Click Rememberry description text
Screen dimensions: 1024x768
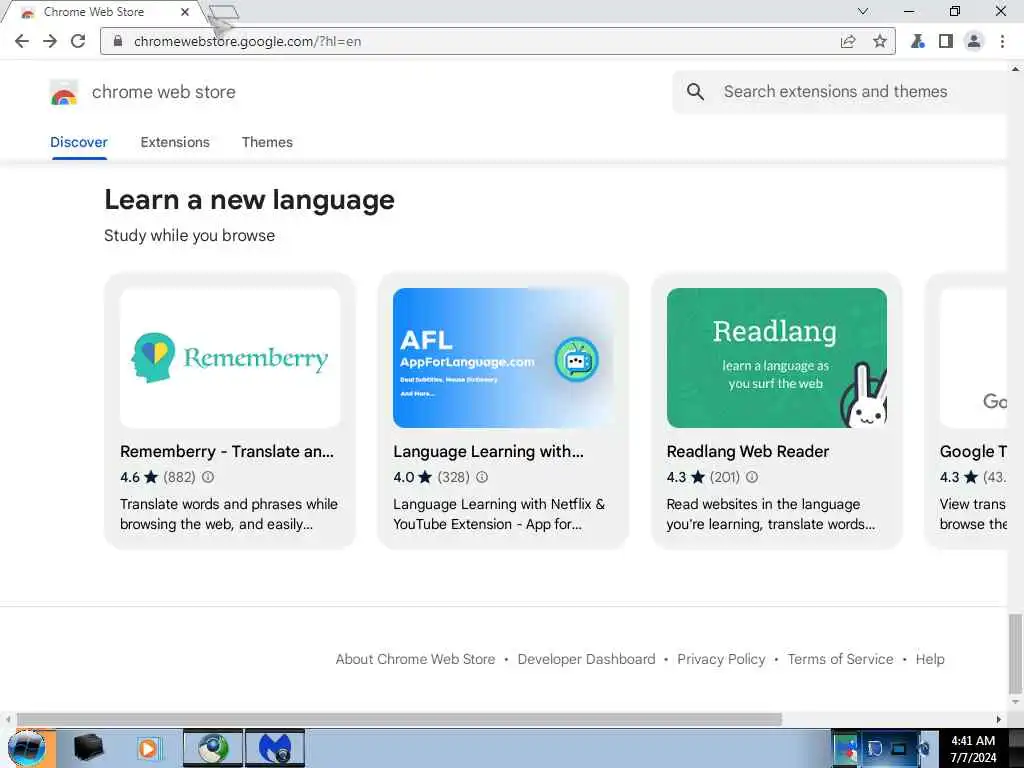229,514
